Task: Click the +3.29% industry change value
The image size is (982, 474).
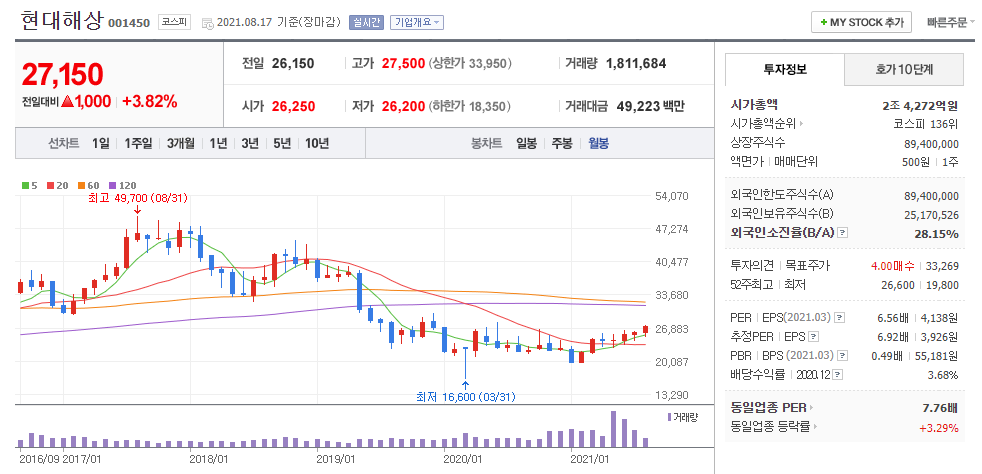Action: (x=939, y=428)
